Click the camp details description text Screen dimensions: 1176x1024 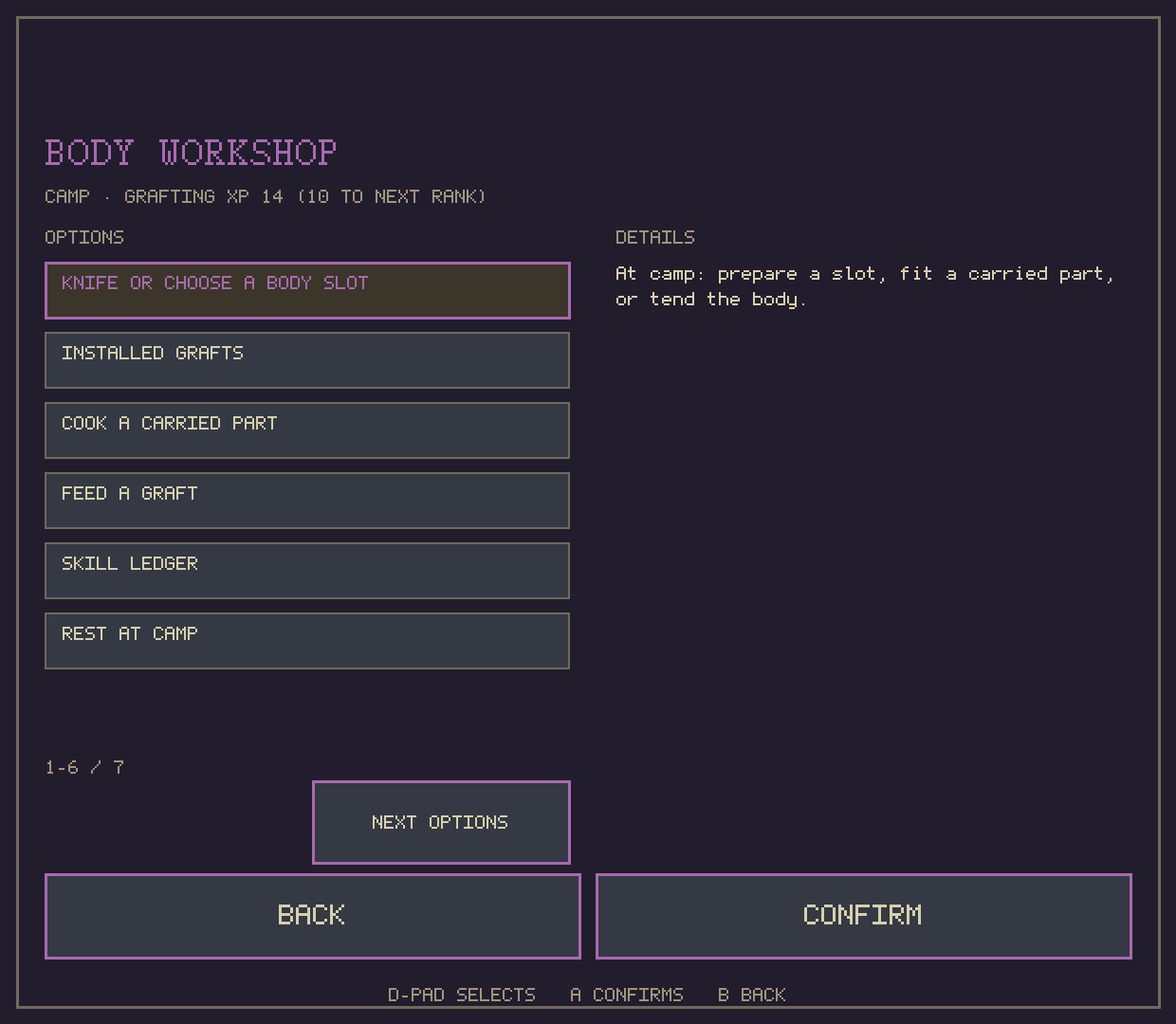point(865,286)
